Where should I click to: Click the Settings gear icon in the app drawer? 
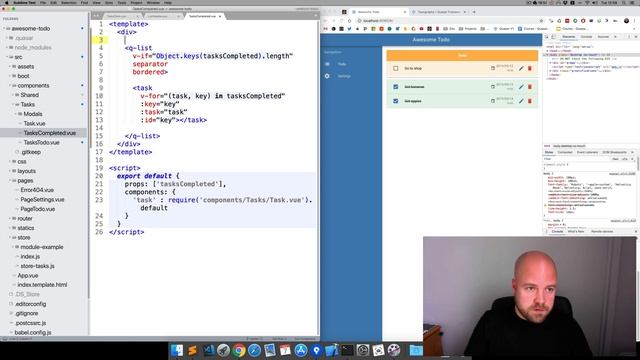[x=327, y=76]
